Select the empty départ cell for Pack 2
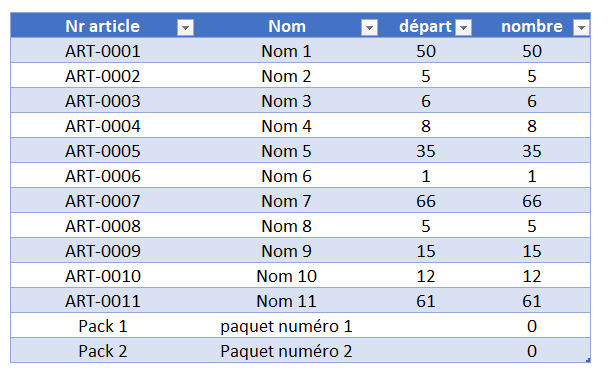 pyautogui.click(x=426, y=351)
